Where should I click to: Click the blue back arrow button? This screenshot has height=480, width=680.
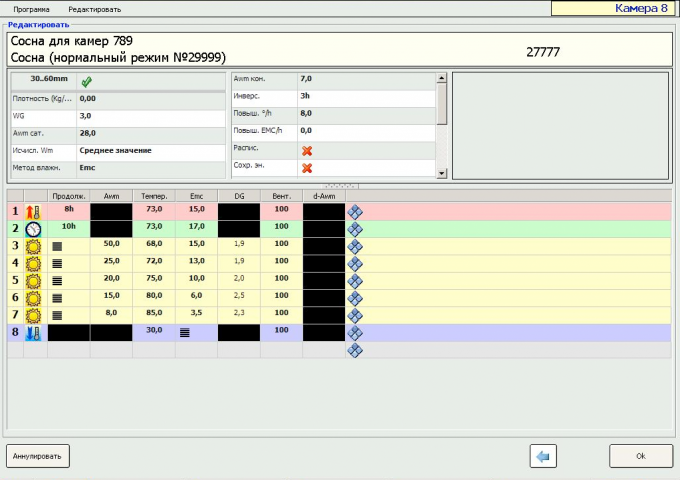tap(543, 456)
